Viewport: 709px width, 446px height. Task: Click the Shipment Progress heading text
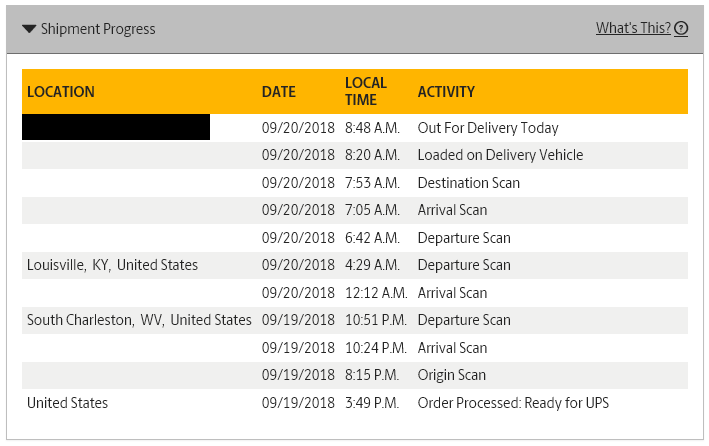click(98, 29)
